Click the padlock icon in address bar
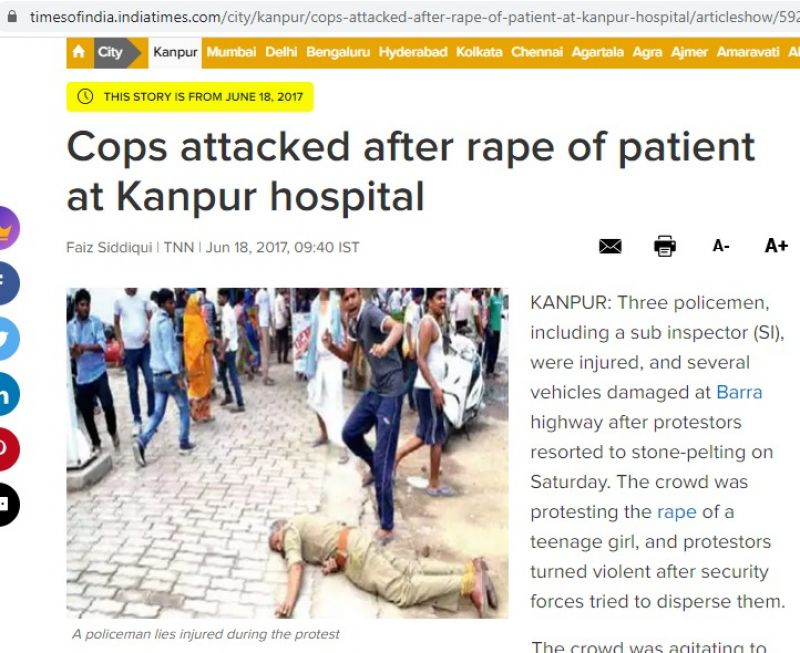 12,16
